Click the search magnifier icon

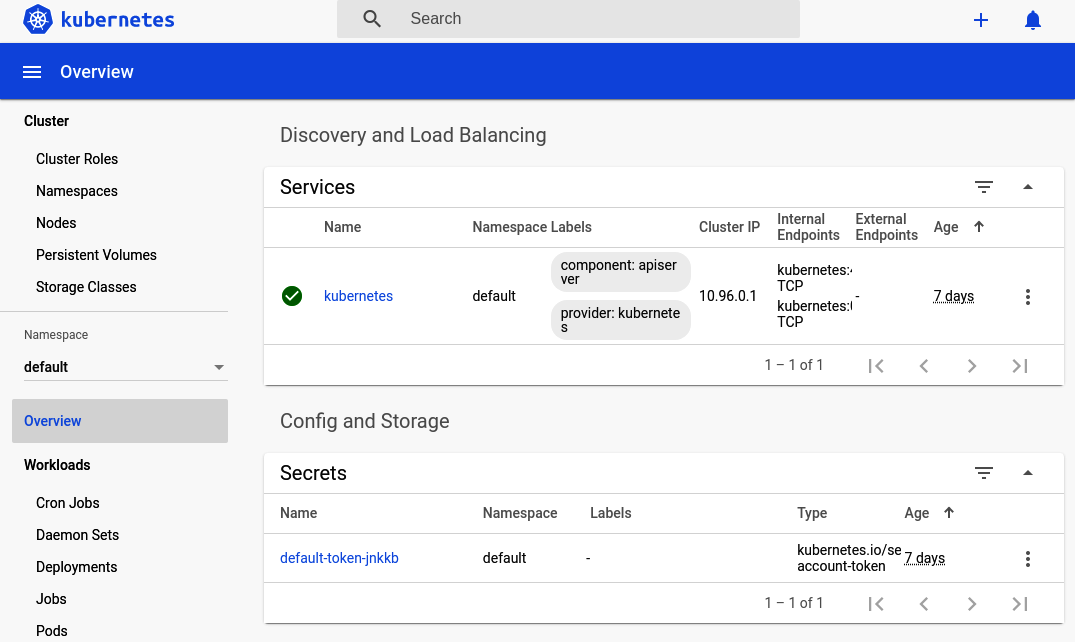371,18
